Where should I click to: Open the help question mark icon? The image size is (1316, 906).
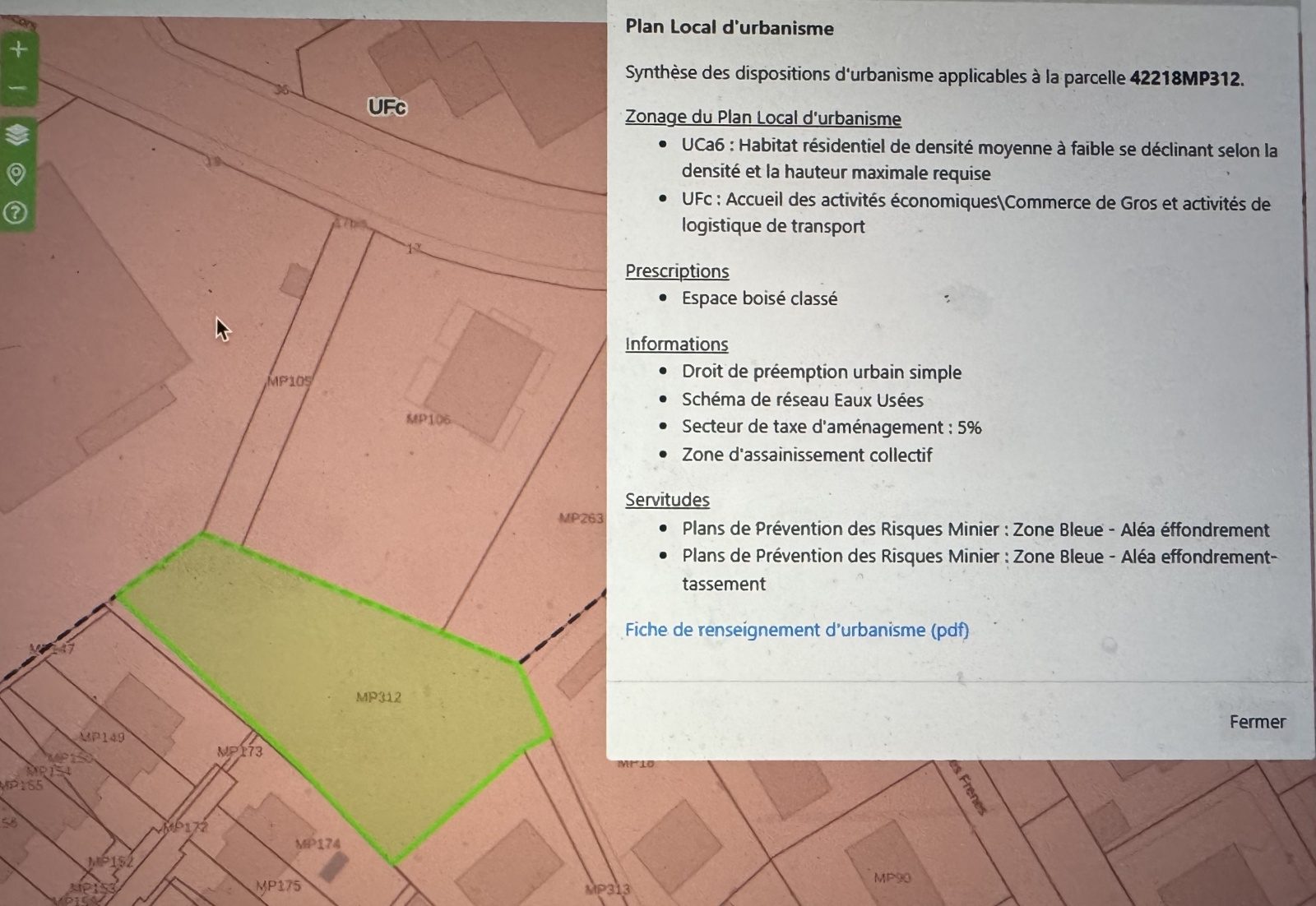pyautogui.click(x=16, y=213)
